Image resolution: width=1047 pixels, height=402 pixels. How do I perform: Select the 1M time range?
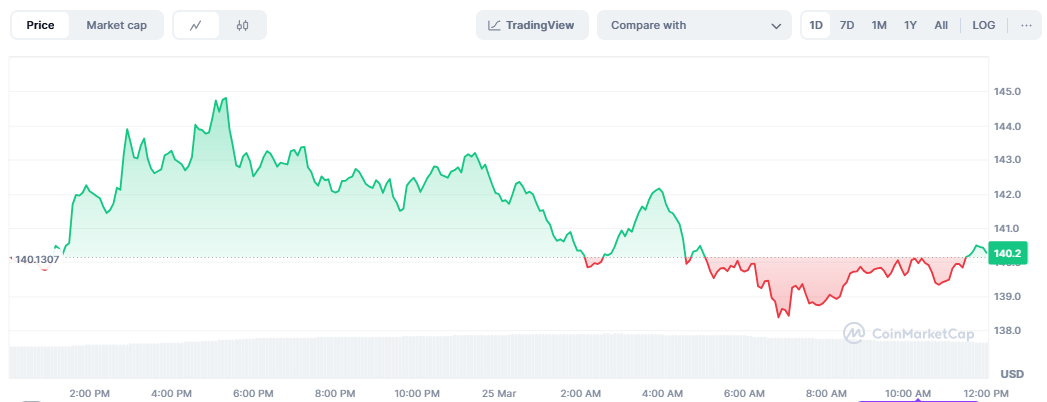click(x=879, y=25)
